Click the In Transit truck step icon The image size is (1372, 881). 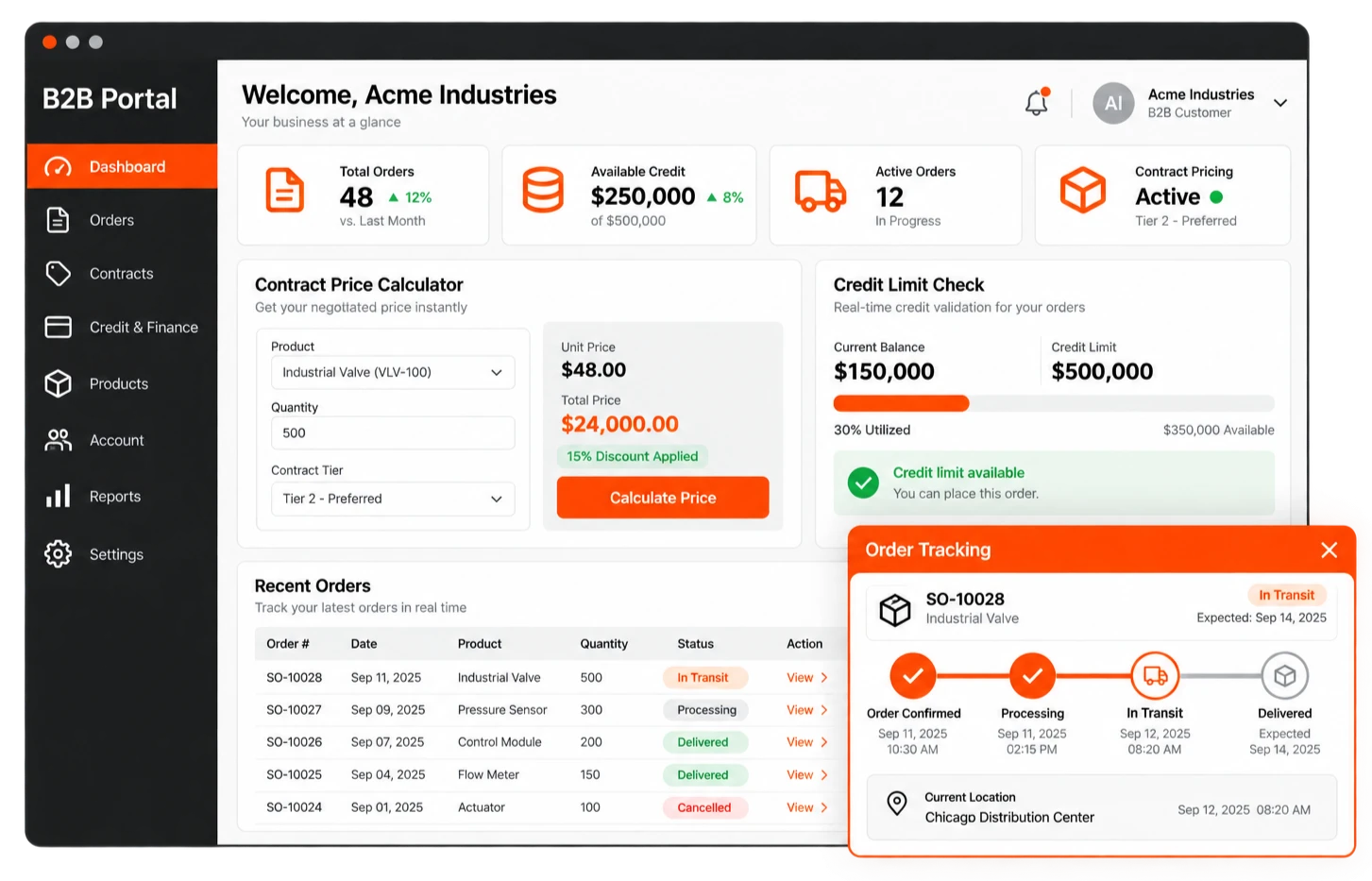pyautogui.click(x=1155, y=675)
